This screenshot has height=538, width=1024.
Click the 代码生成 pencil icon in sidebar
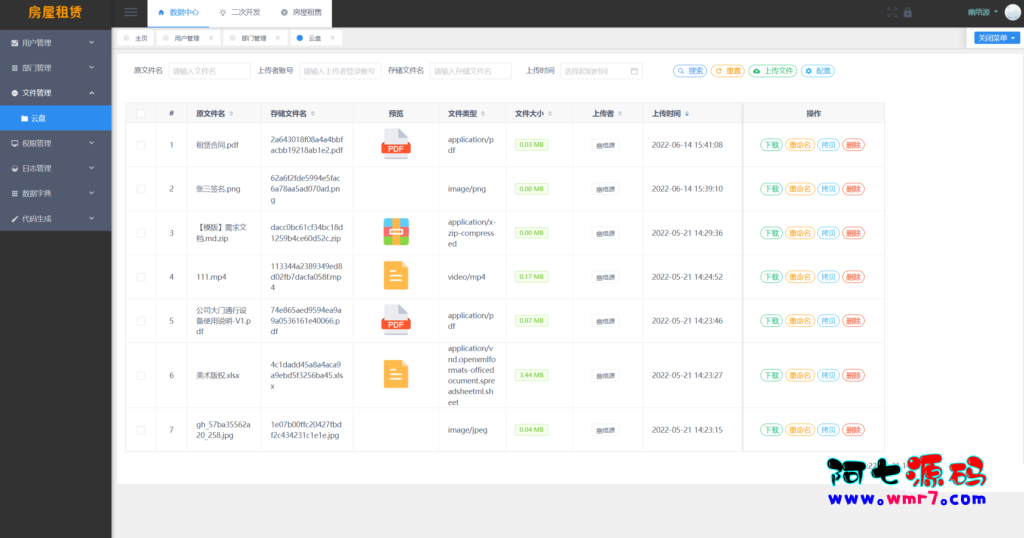14,219
